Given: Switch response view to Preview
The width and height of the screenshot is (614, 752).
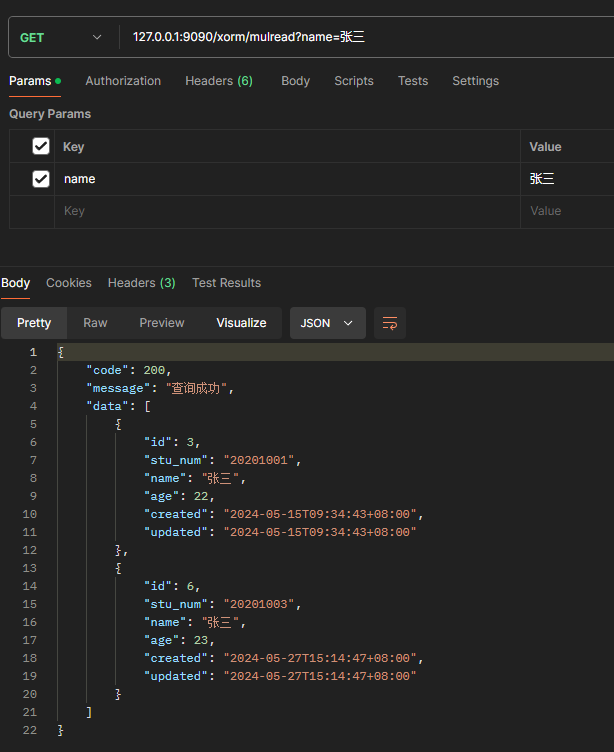Looking at the screenshot, I should [x=162, y=323].
